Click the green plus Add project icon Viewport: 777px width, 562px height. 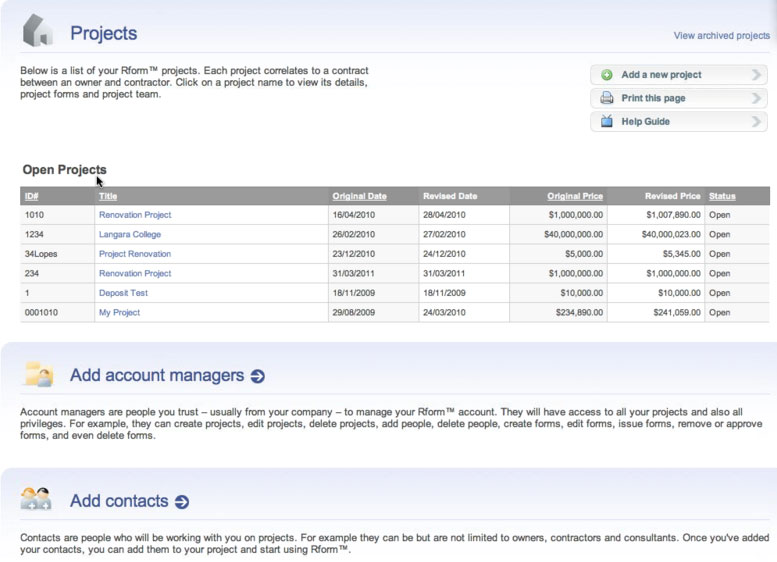pos(607,75)
